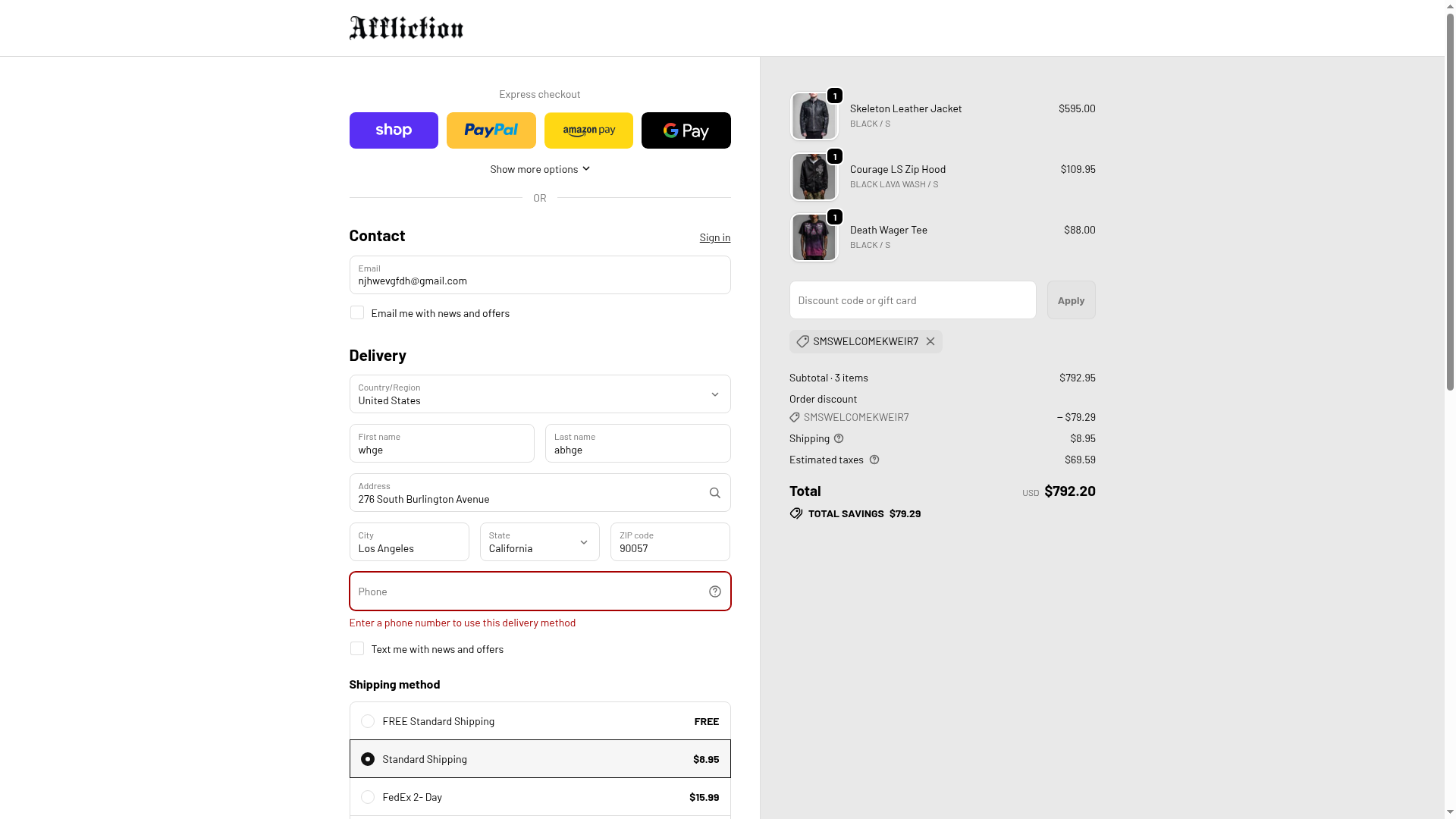Click the Skeleton Leather Jacket thumbnail

click(814, 117)
